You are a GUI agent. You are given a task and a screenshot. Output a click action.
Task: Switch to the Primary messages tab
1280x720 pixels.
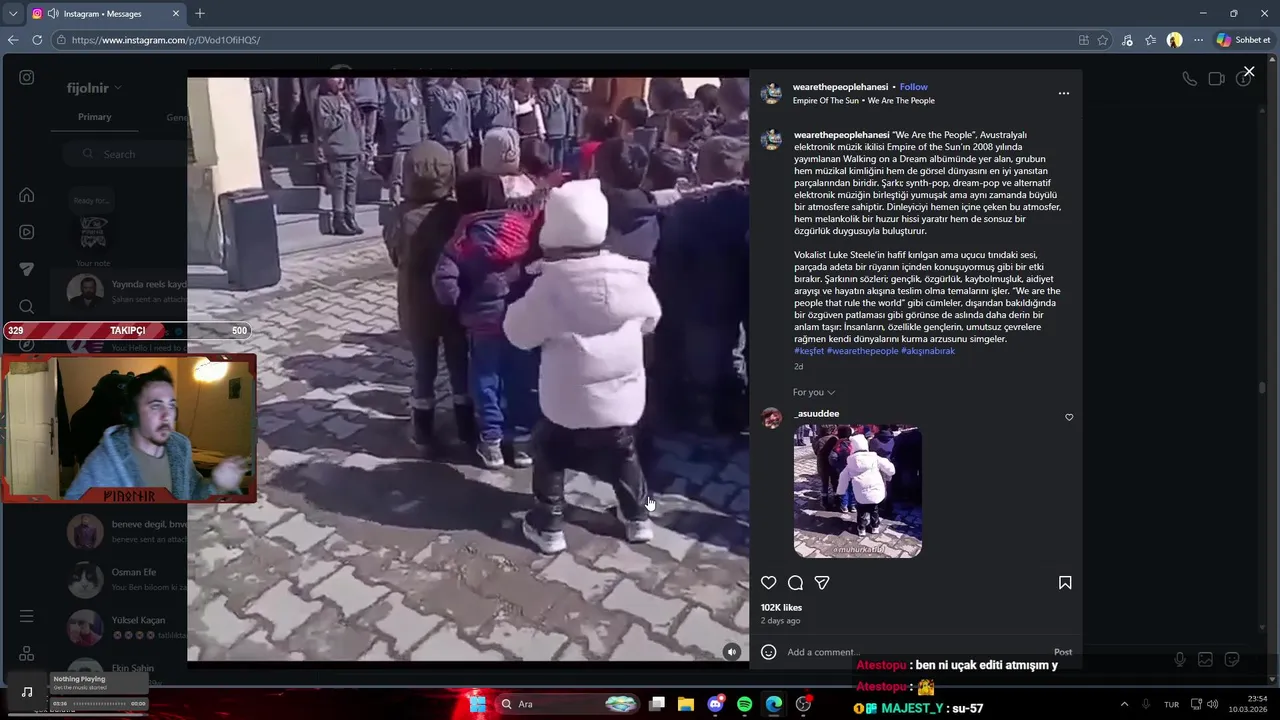pyautogui.click(x=95, y=117)
